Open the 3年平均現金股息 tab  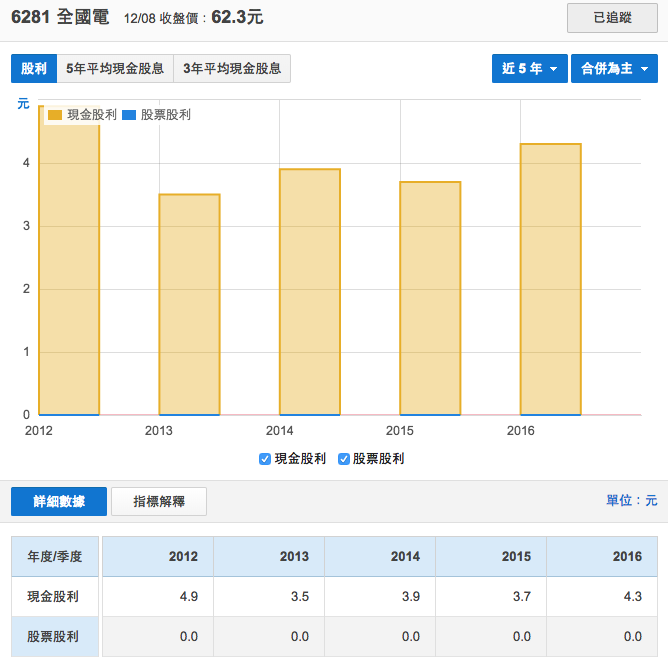pos(232,69)
